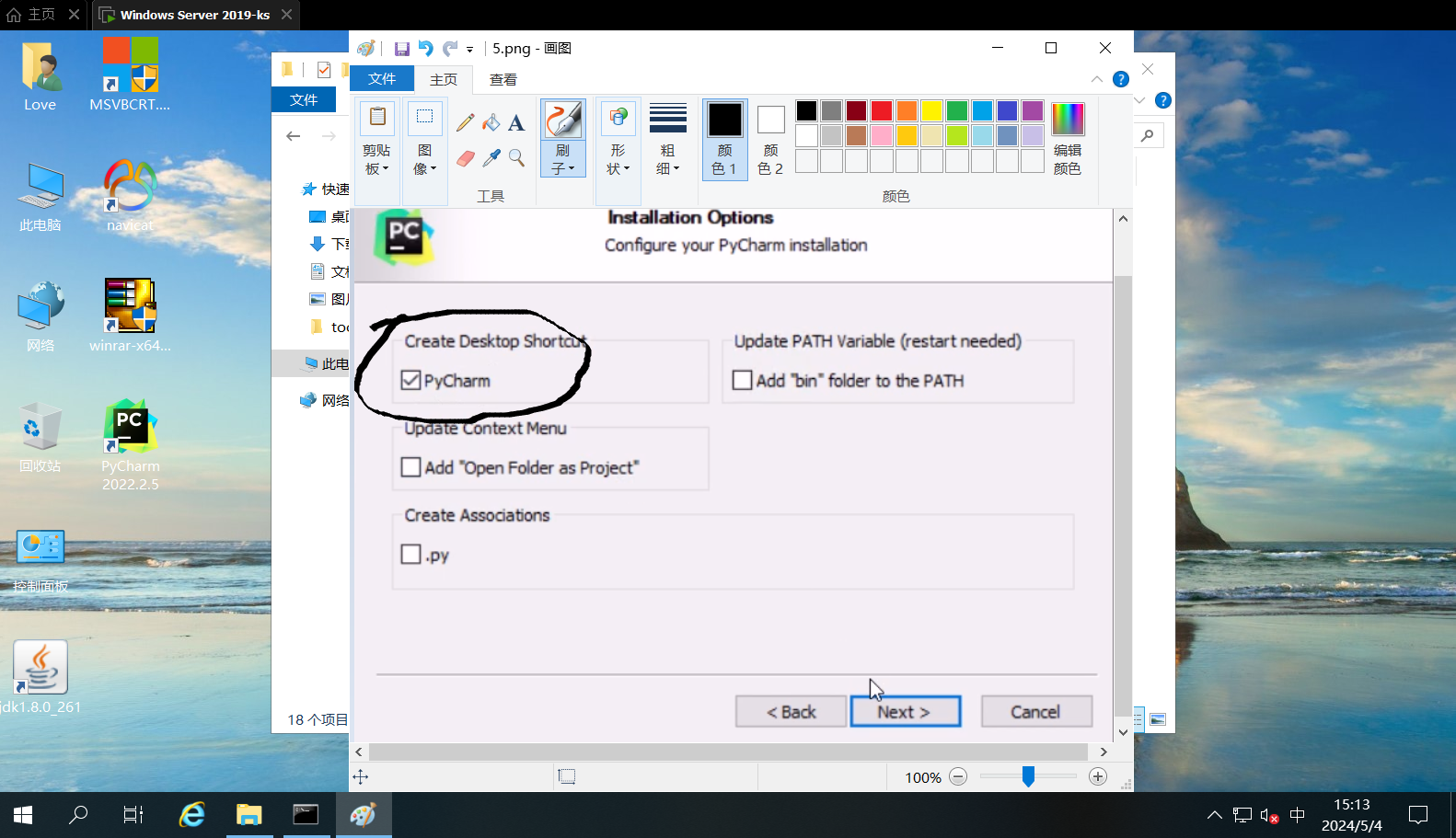Check the .py association checkbox
Viewport: 1456px width, 838px height.
point(411,554)
